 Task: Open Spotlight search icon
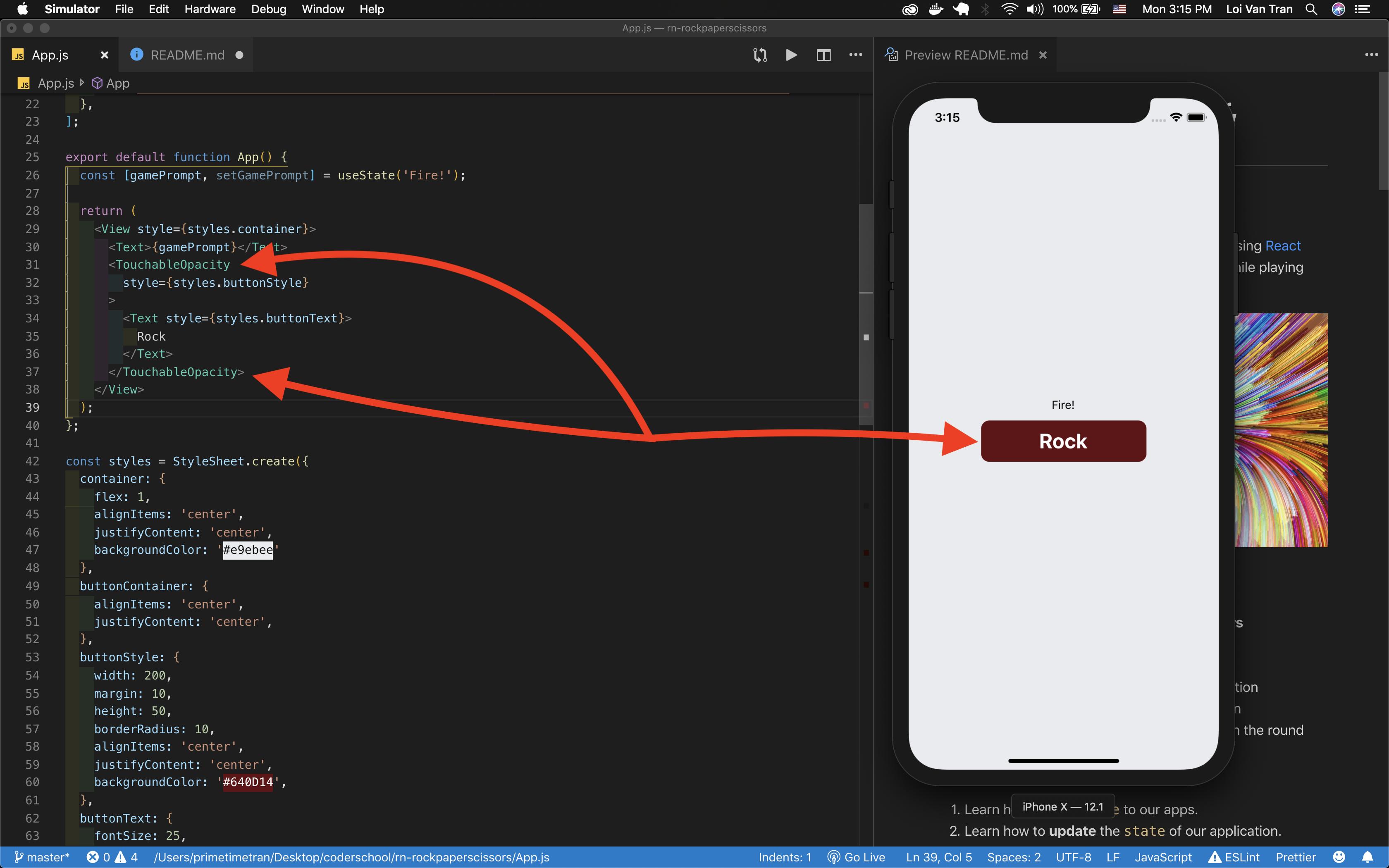1311,9
